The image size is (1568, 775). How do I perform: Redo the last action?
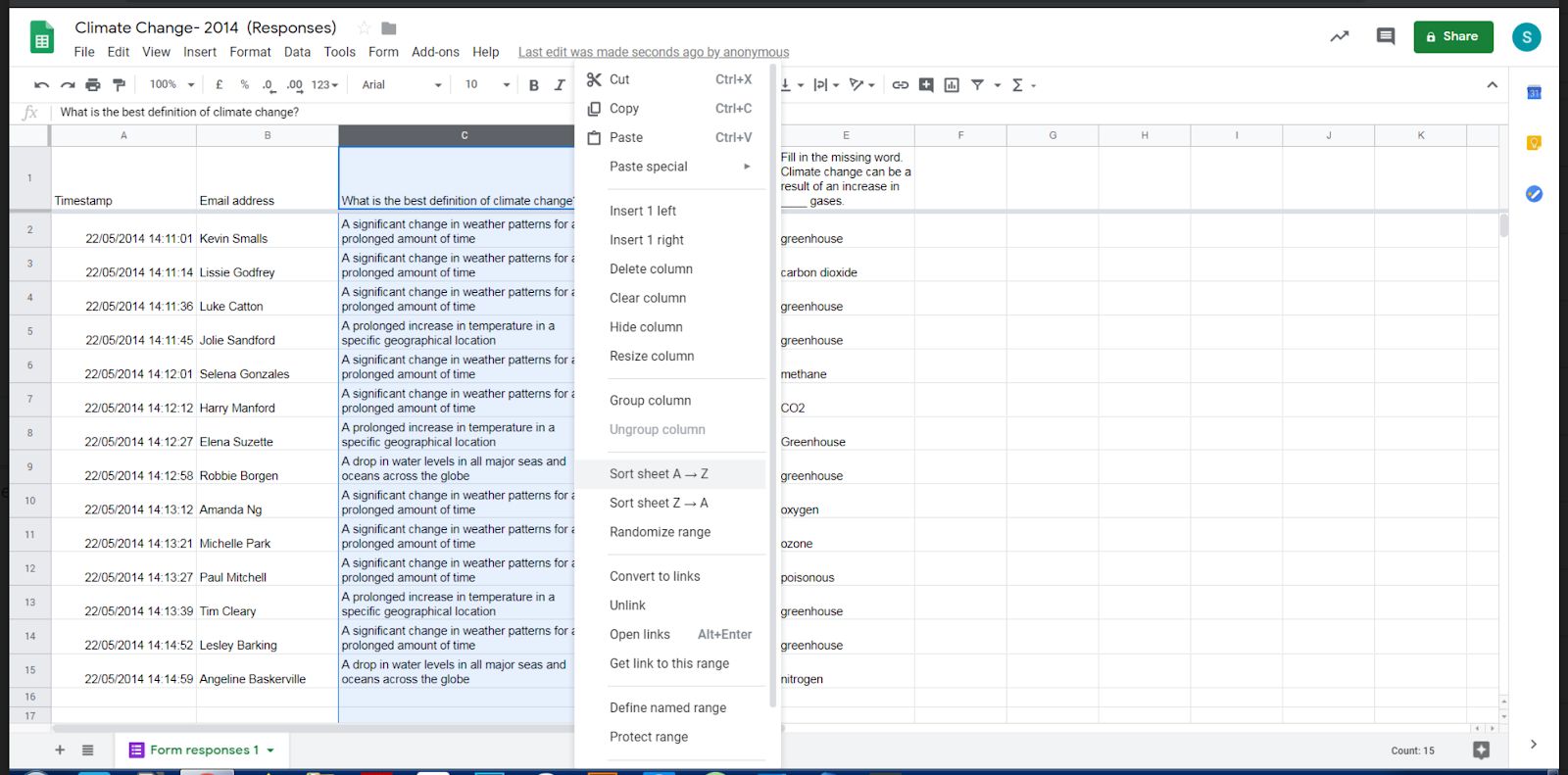68,85
